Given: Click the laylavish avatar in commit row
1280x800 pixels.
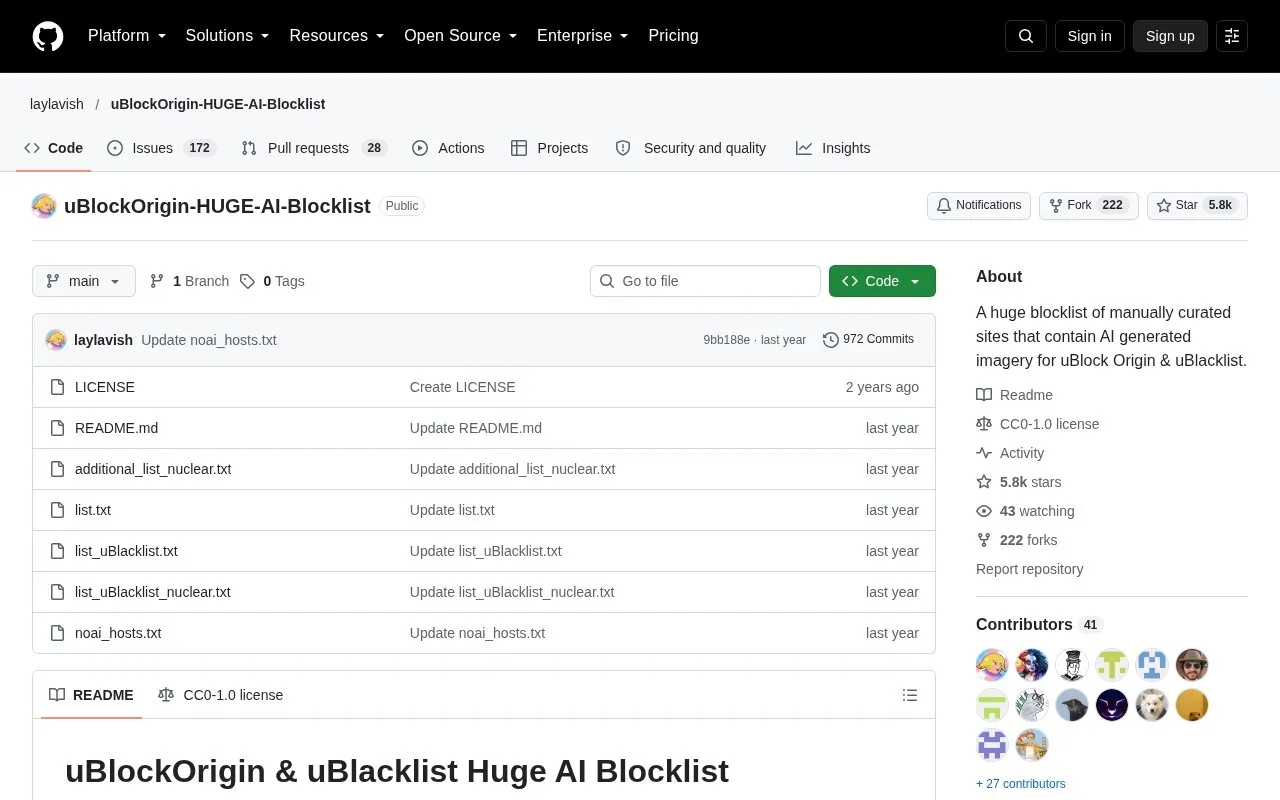Looking at the screenshot, I should [x=56, y=340].
